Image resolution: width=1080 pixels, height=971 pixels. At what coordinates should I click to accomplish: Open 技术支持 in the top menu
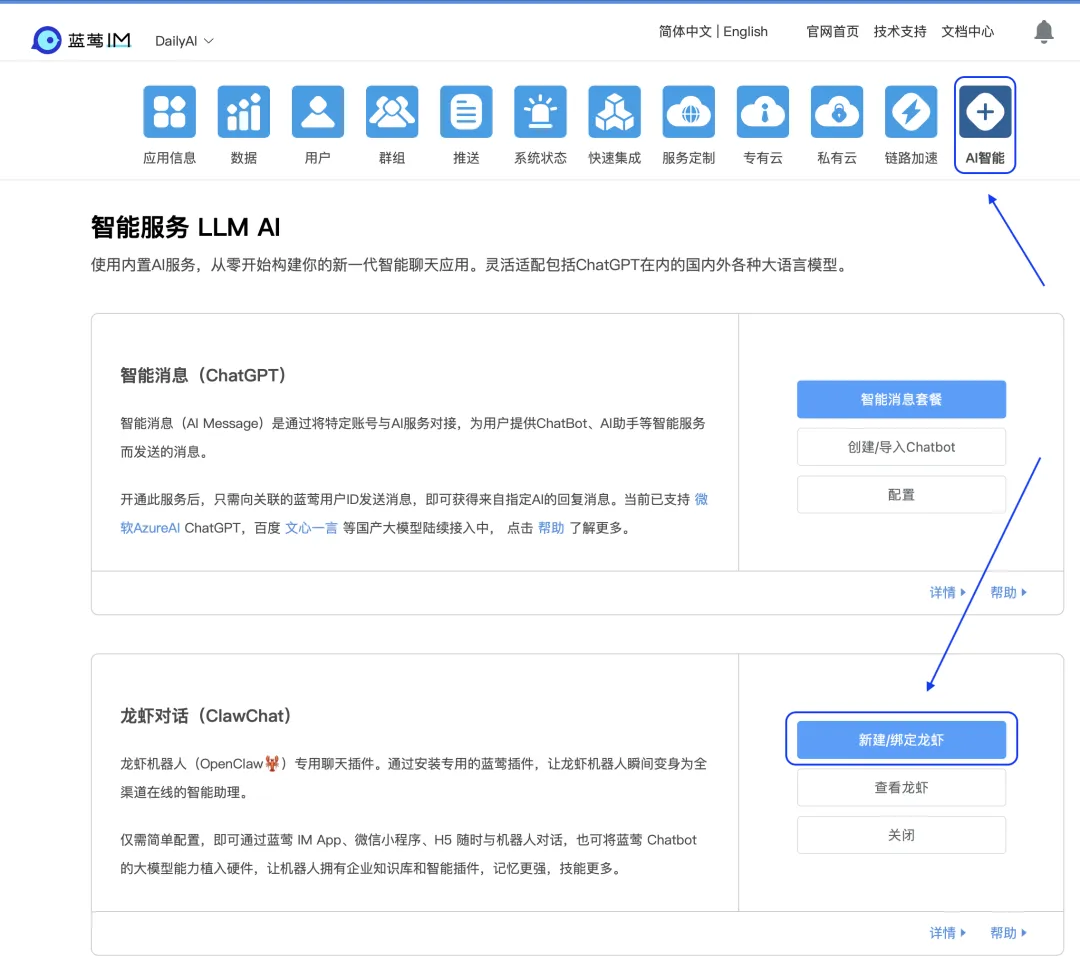coord(900,32)
